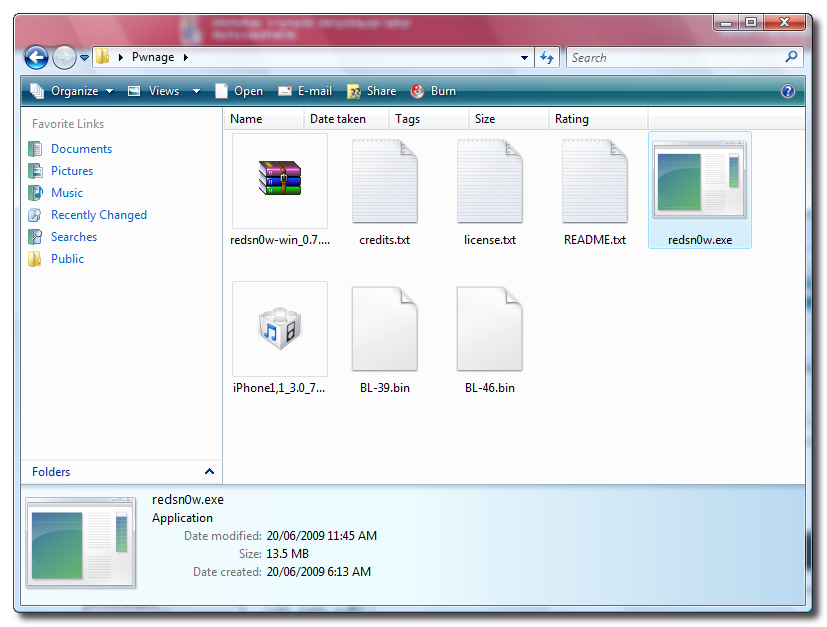
Task: Open Recently Changed in Favorite Links
Action: [99, 215]
